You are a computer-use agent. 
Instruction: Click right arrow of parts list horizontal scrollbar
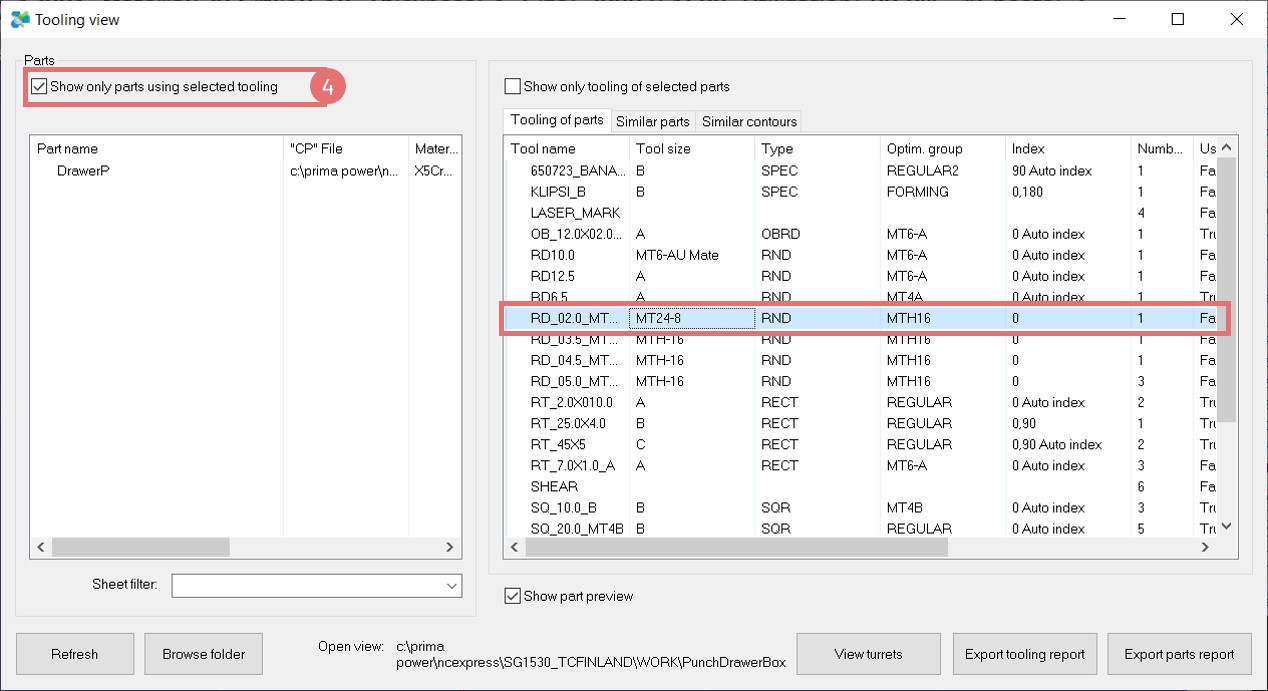[450, 547]
